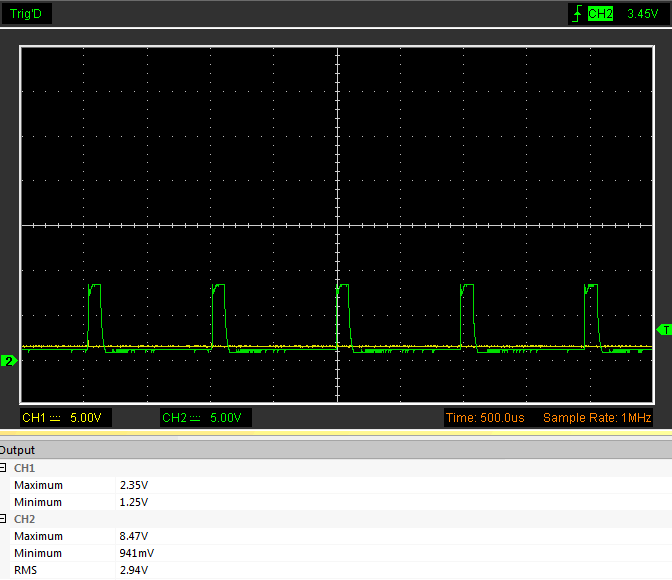Select CH1 Minimum 1.25V measurement row
The width and height of the screenshot is (672, 580).
80,502
